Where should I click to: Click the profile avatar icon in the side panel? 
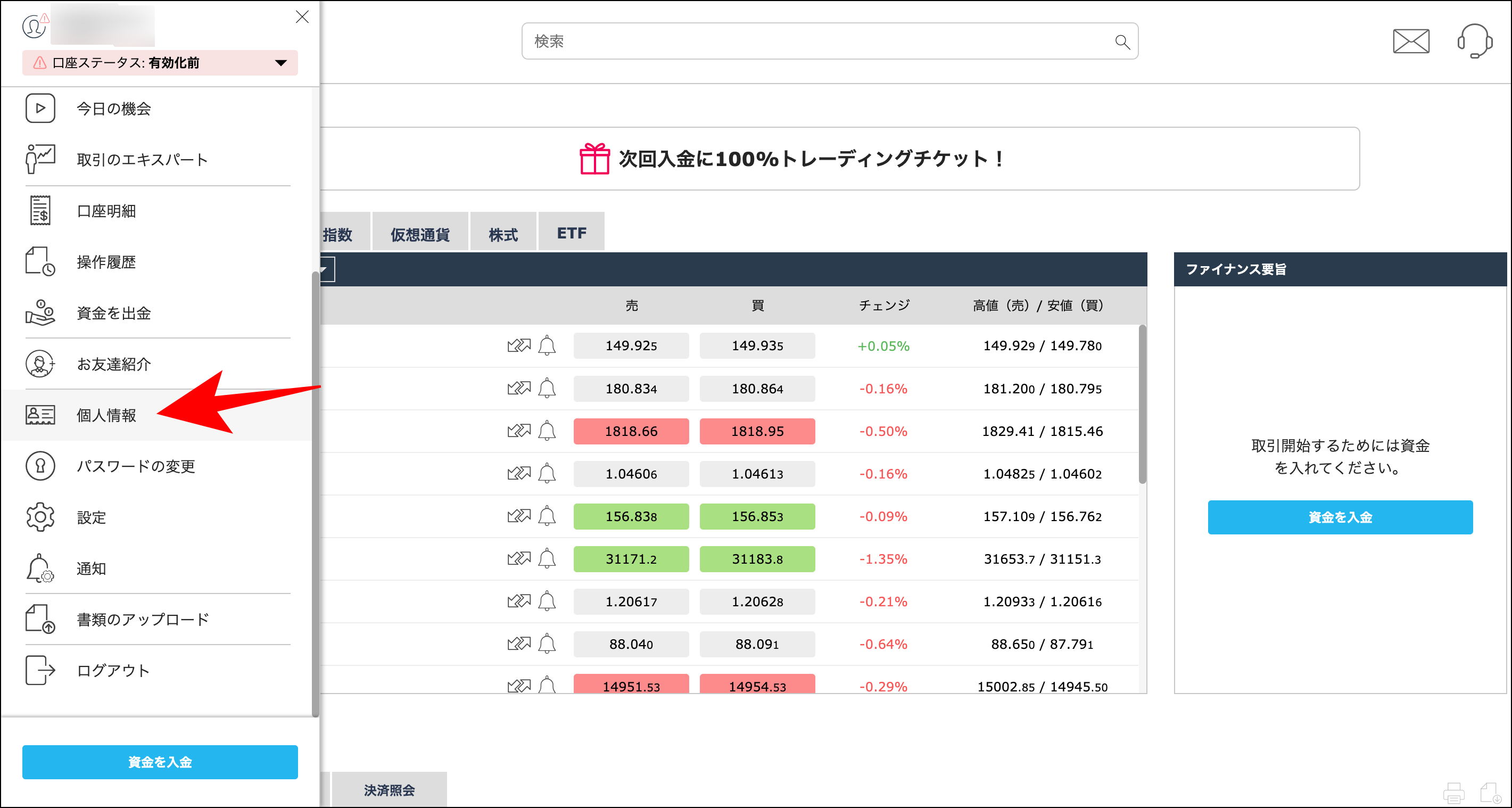point(34,26)
